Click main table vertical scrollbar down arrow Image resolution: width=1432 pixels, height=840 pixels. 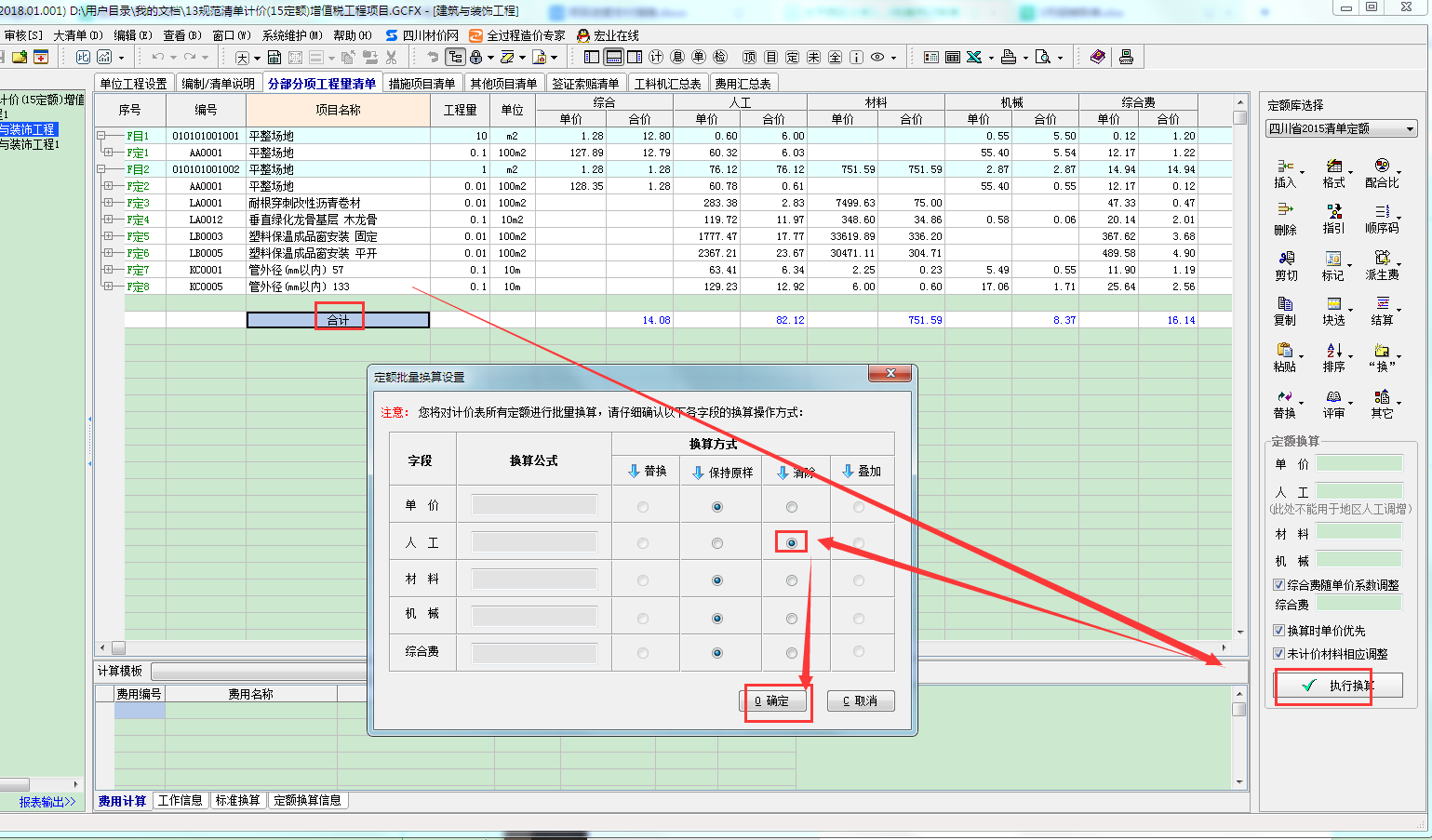pos(1239,632)
